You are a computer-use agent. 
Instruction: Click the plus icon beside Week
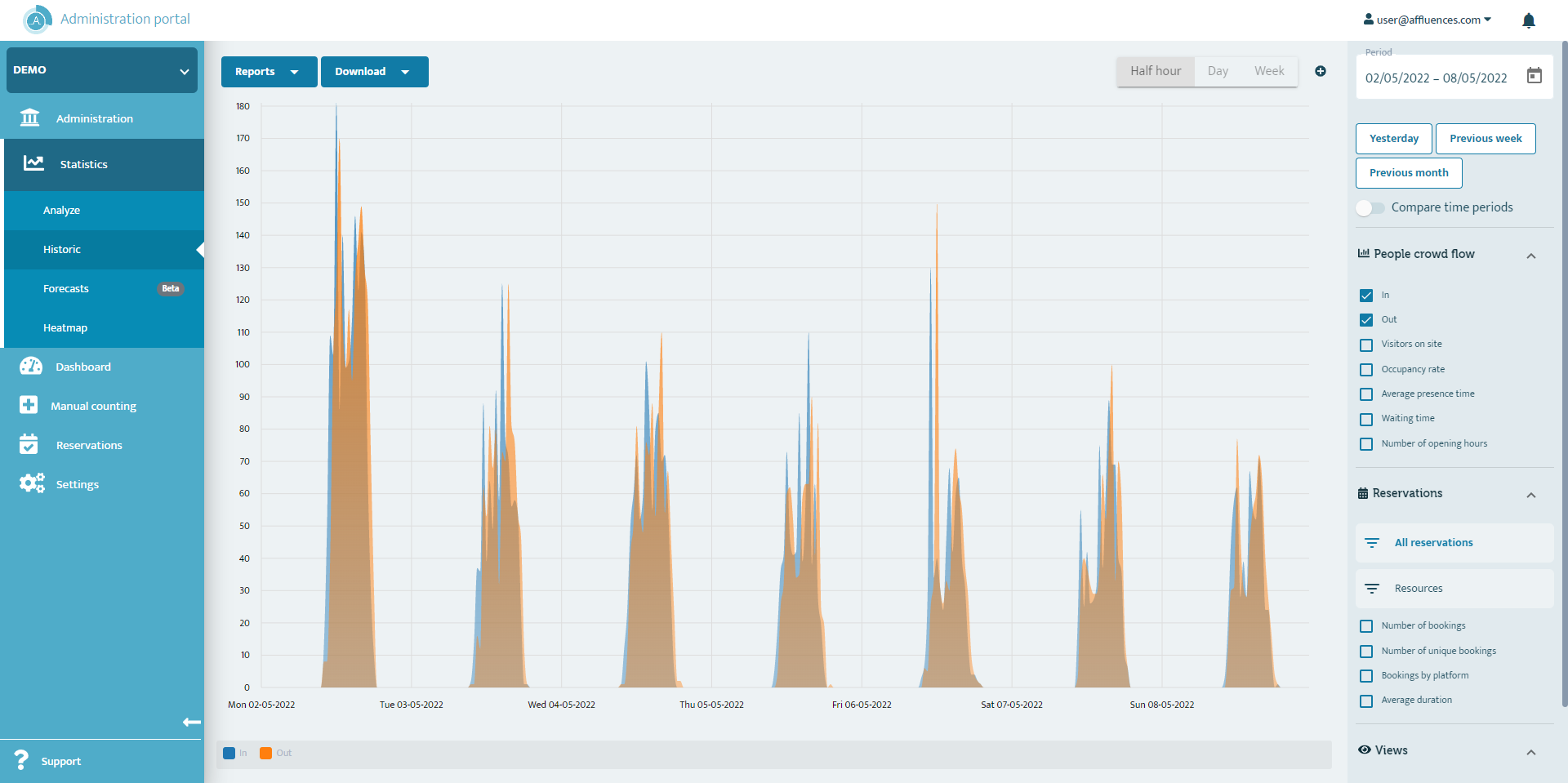1321,71
